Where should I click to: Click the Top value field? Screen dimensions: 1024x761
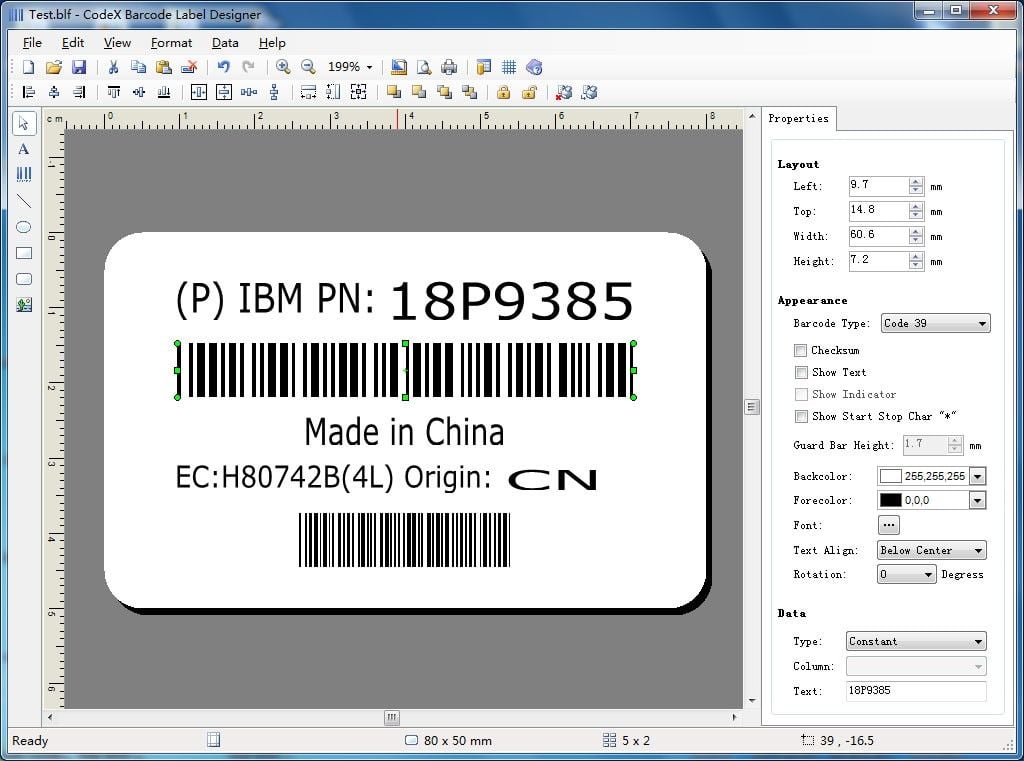tap(878, 210)
